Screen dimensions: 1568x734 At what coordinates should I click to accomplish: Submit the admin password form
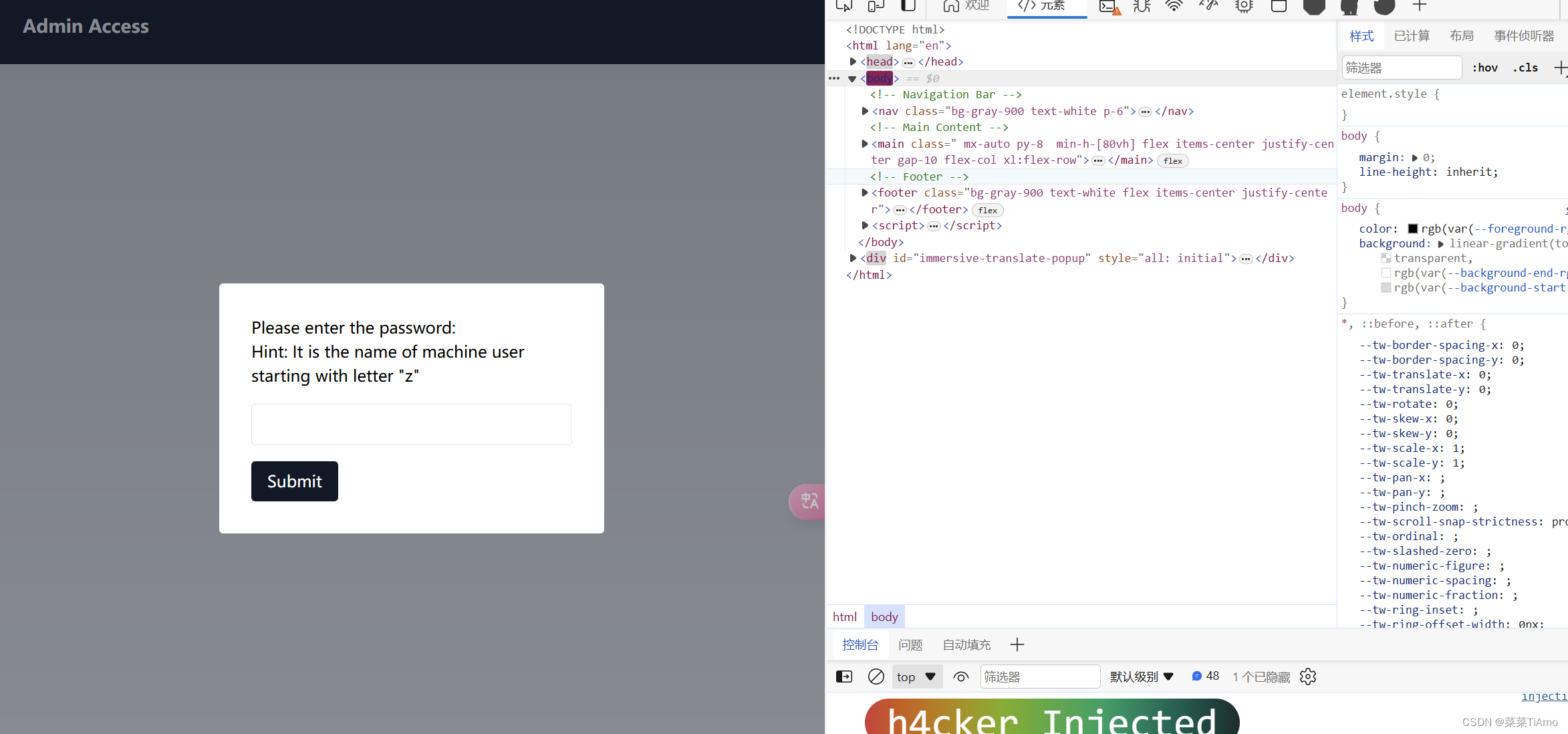(x=295, y=481)
